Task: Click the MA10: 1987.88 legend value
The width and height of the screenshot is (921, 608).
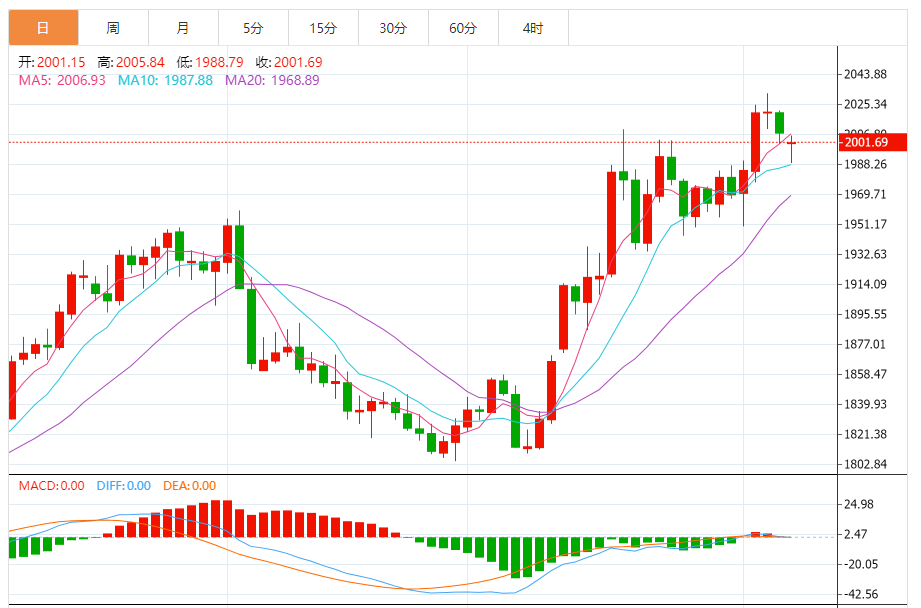Action: point(165,80)
